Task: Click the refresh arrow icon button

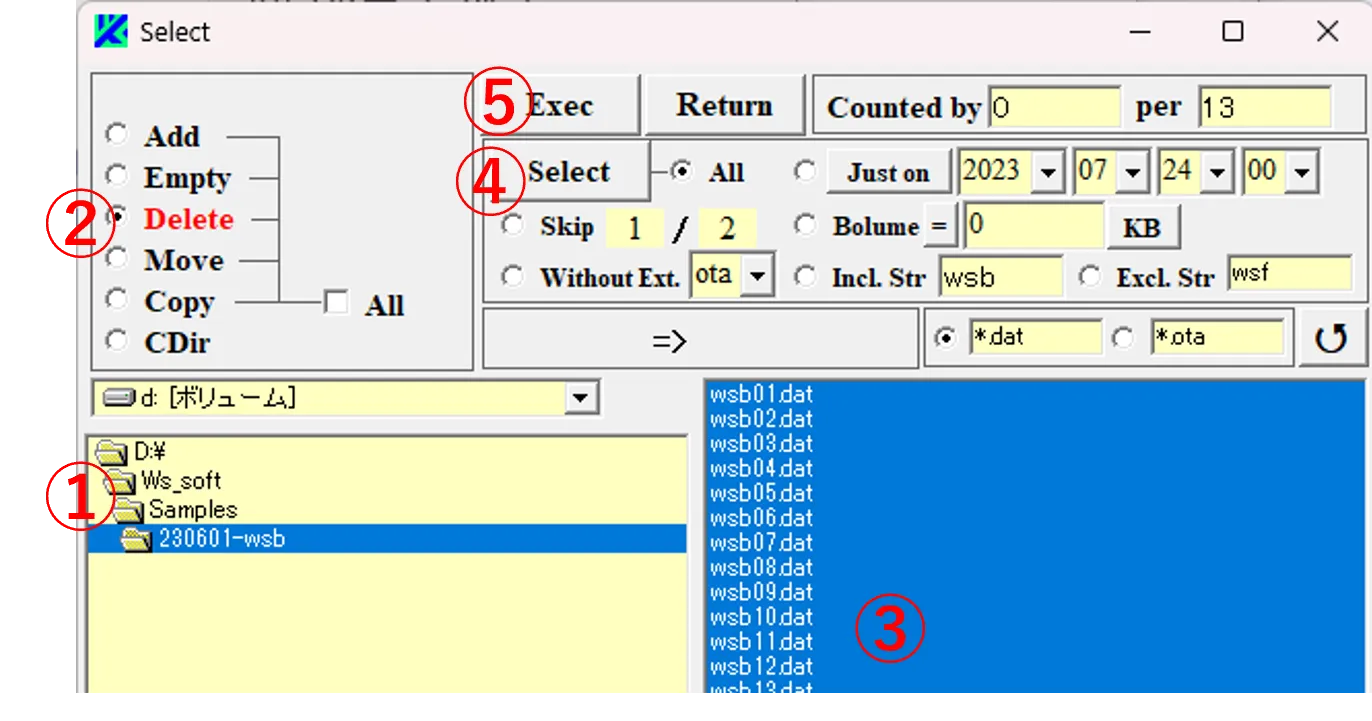Action: coord(1331,338)
